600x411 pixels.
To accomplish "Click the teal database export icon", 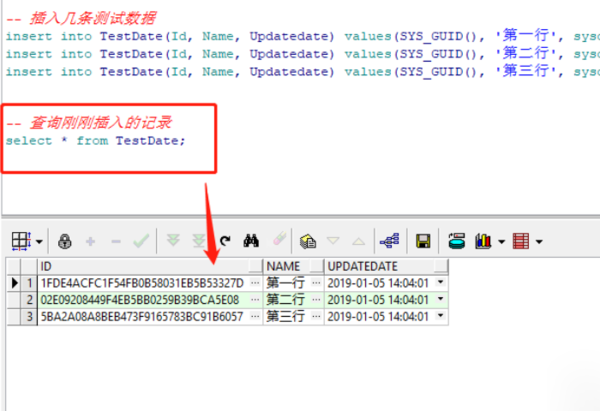I will tap(457, 241).
